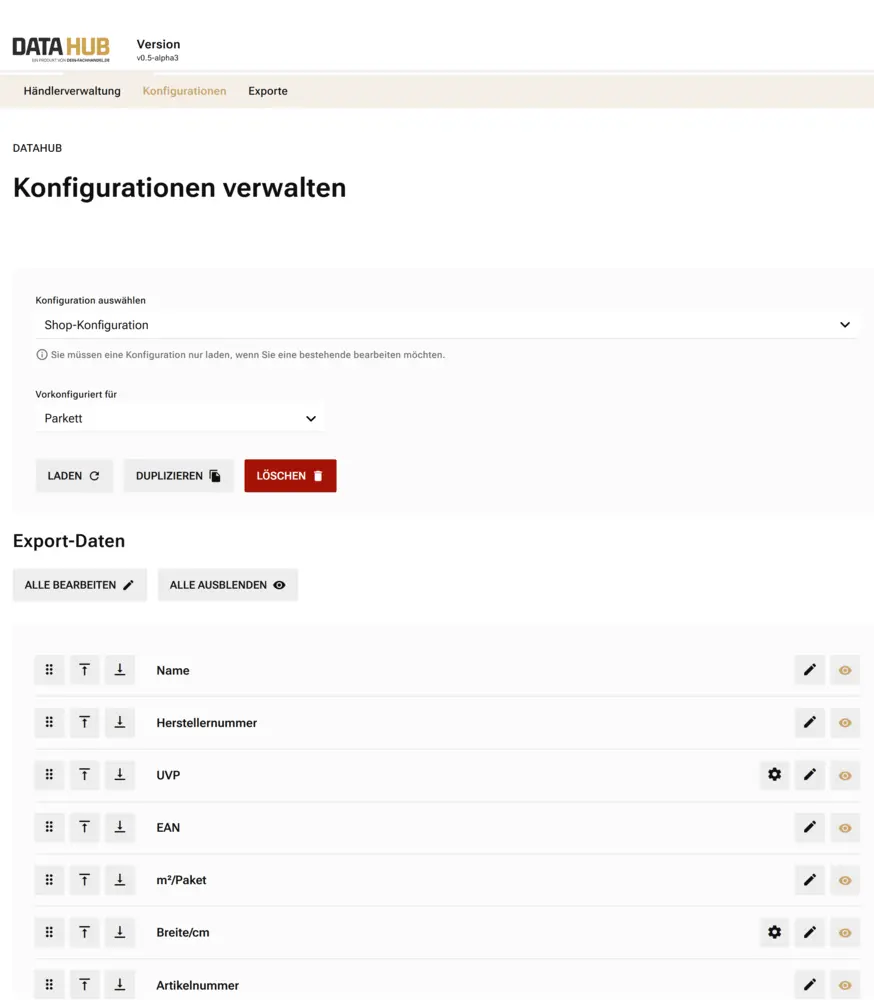The image size is (874, 1000).
Task: Open the Exporte tab
Action: coord(268,91)
